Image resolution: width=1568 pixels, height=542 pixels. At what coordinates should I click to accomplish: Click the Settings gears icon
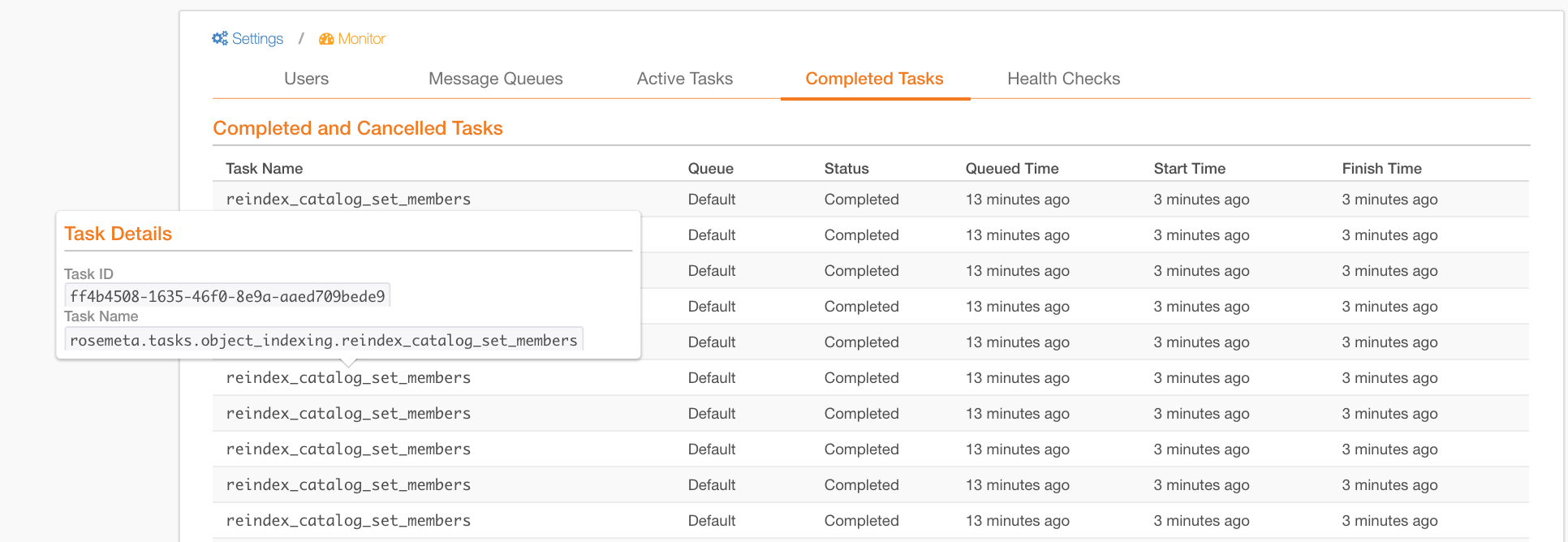click(220, 38)
